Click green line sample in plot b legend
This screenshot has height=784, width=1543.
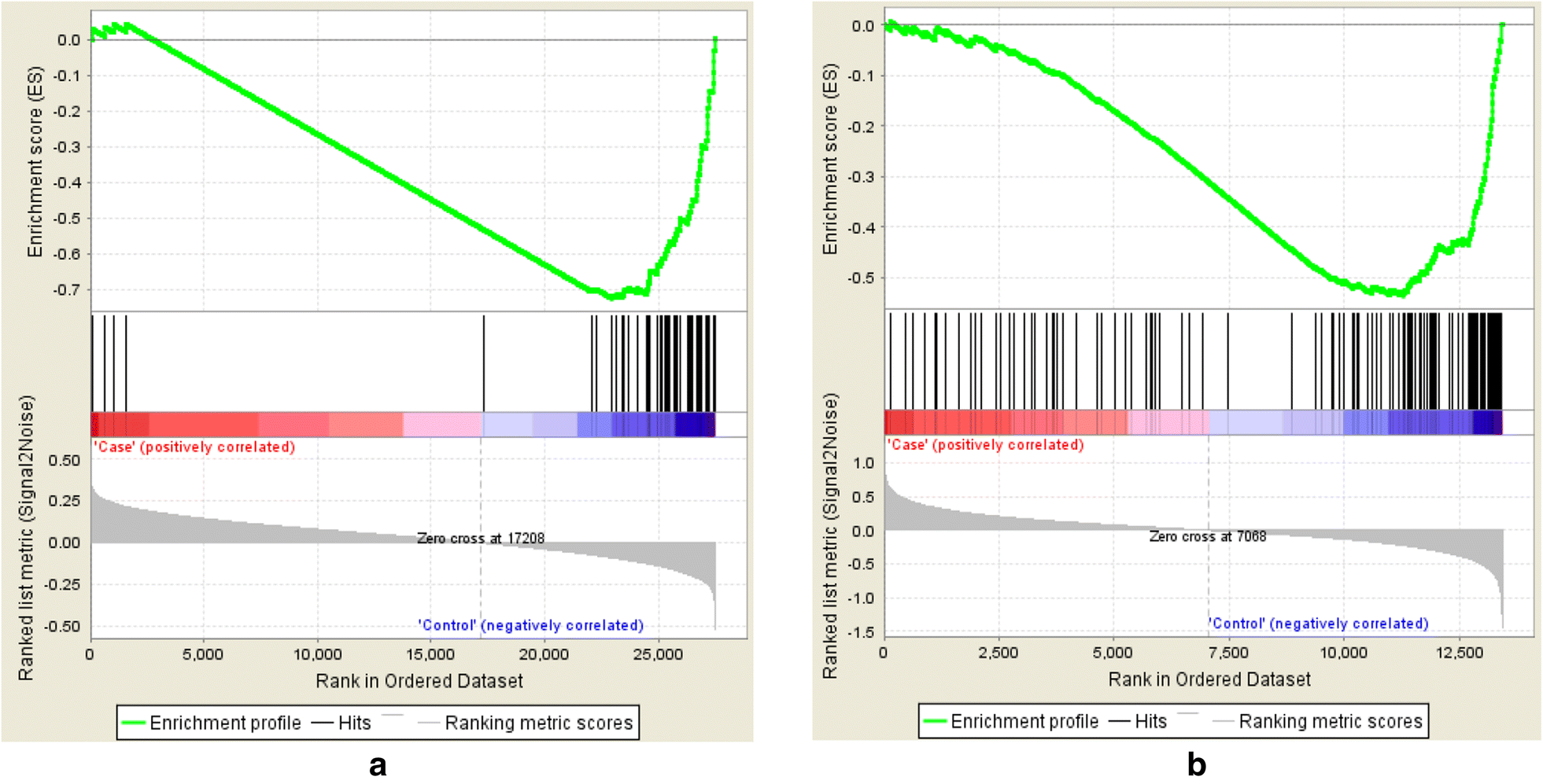pos(934,721)
